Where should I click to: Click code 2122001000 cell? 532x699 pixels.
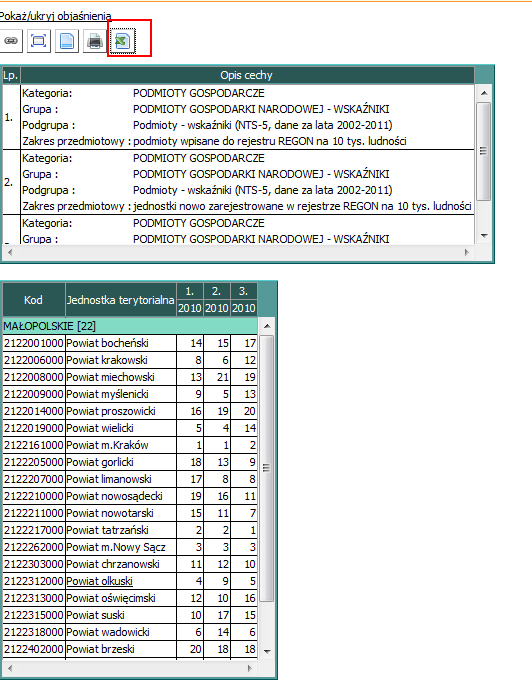[x=34, y=343]
